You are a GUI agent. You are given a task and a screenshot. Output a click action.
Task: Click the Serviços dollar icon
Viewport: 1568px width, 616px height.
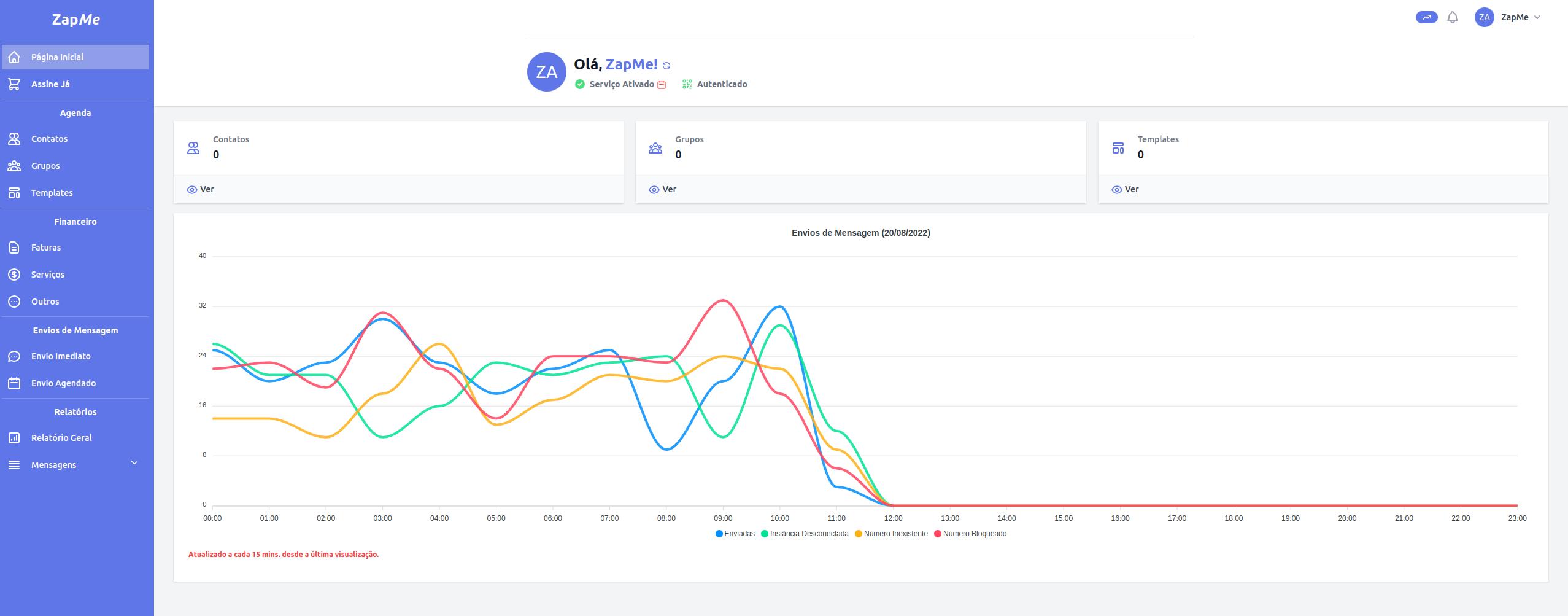click(14, 275)
